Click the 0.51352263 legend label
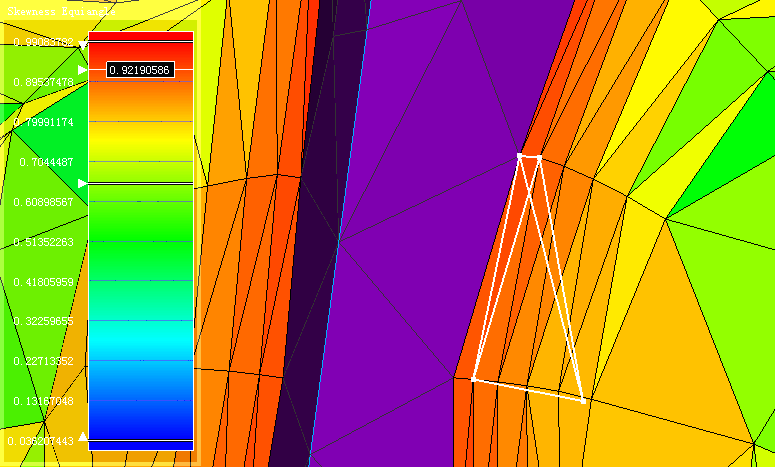 click(44, 242)
